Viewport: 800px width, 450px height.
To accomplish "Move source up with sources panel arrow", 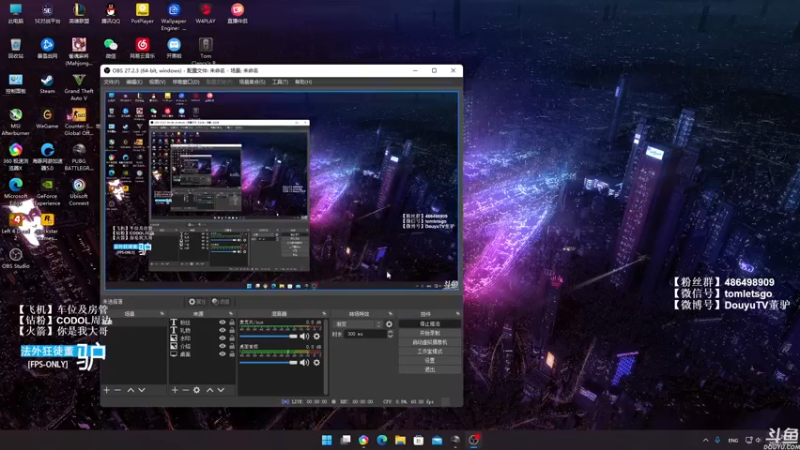I will point(210,390).
